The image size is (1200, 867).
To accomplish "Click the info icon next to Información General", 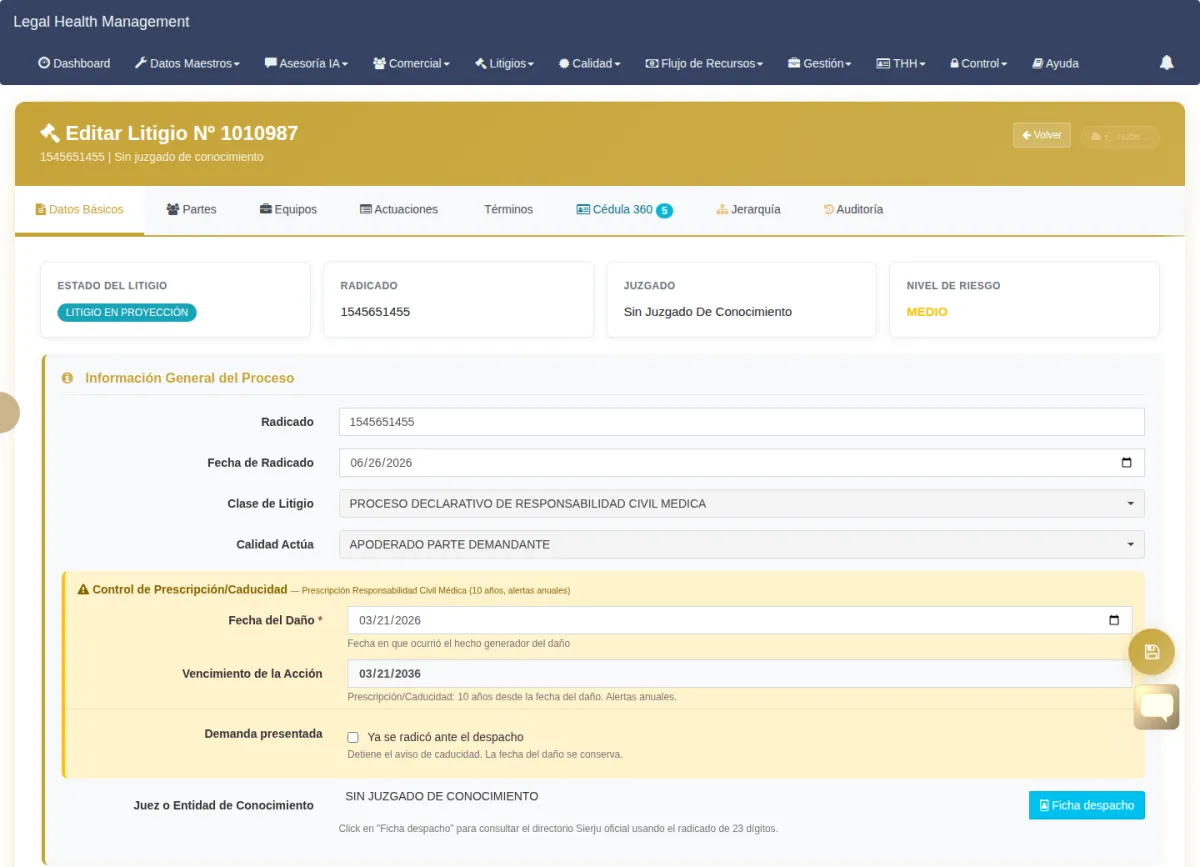I will [x=67, y=378].
